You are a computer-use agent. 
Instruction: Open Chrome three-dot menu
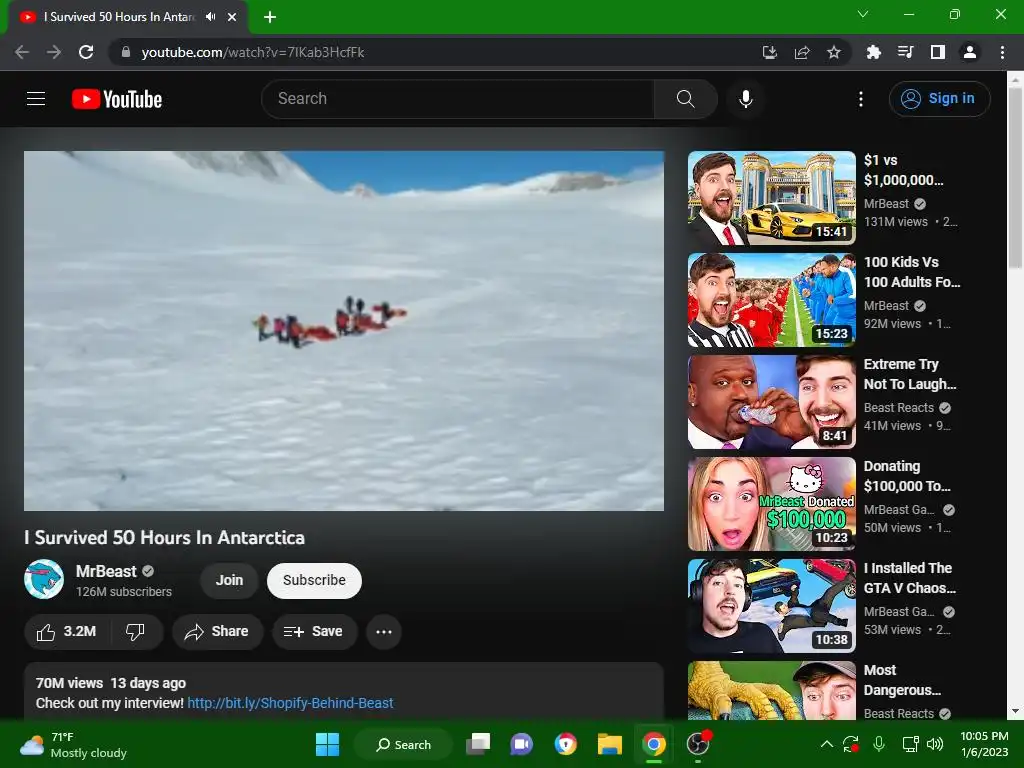pyautogui.click(x=1002, y=52)
